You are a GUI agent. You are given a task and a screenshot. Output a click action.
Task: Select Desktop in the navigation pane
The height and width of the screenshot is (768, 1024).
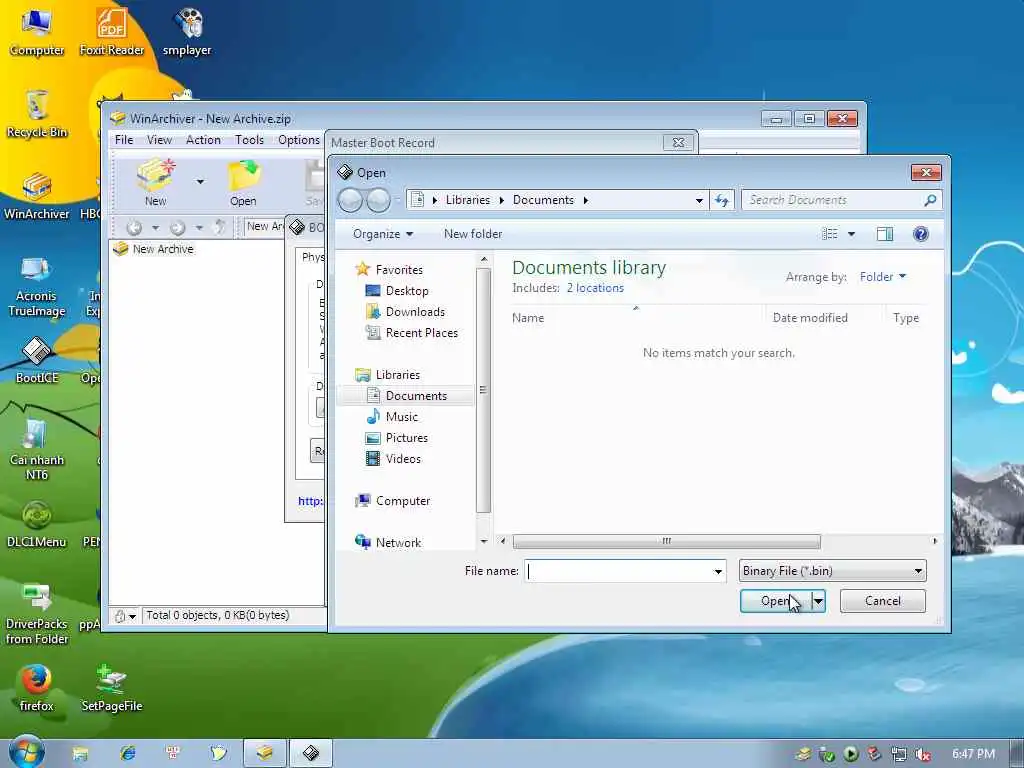coord(407,291)
